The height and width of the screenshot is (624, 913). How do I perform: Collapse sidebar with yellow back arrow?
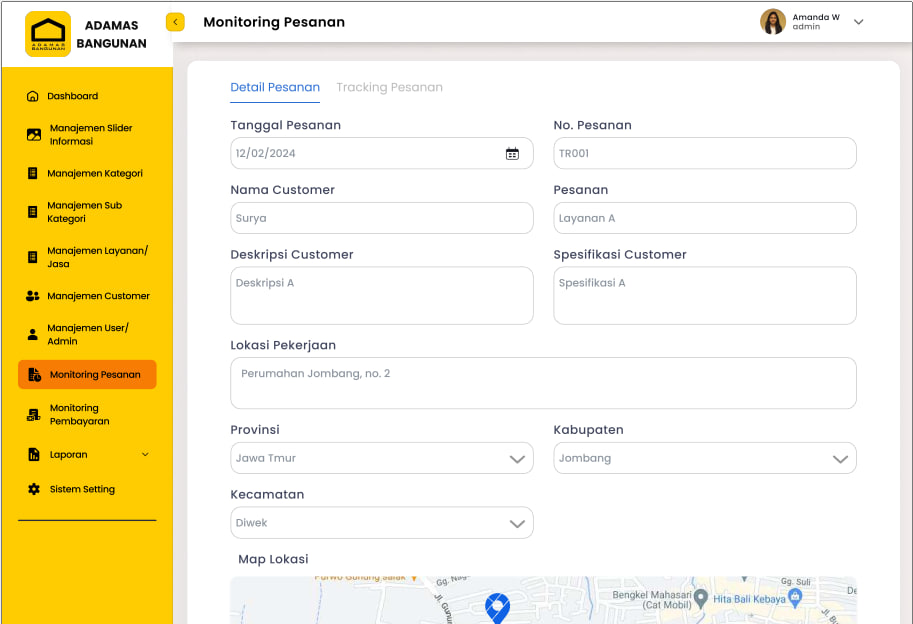175,22
